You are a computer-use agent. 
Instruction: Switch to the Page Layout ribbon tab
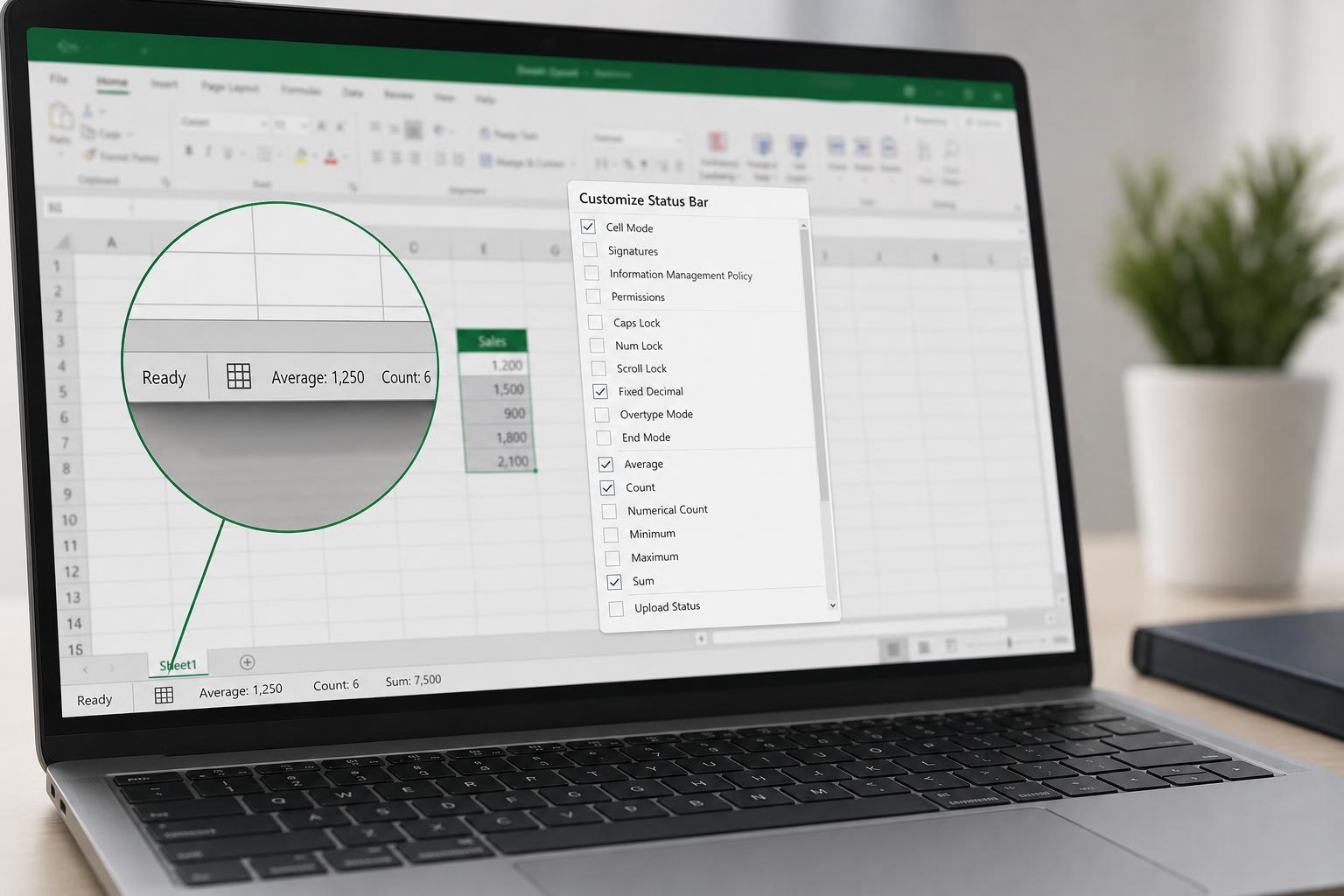click(230, 87)
